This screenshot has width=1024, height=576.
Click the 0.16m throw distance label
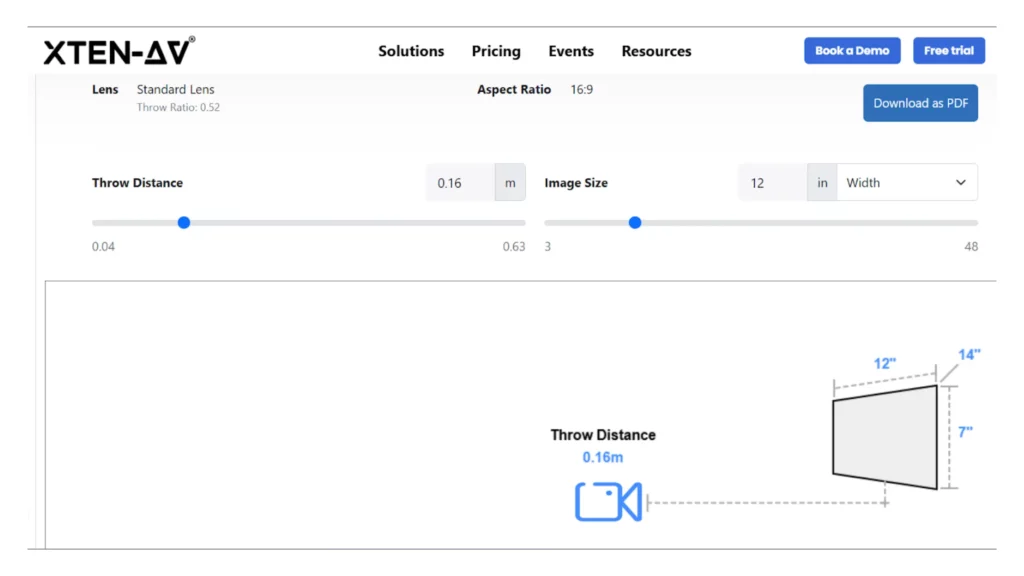tap(603, 457)
